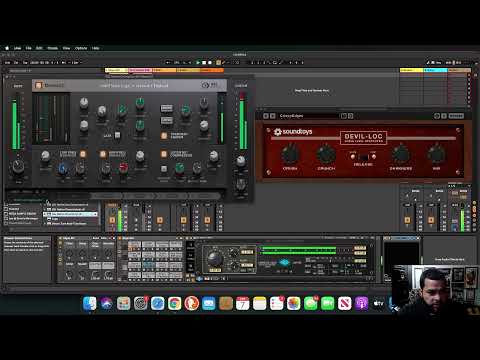
Task: Click the stop button in the transport
Action: click(204, 62)
